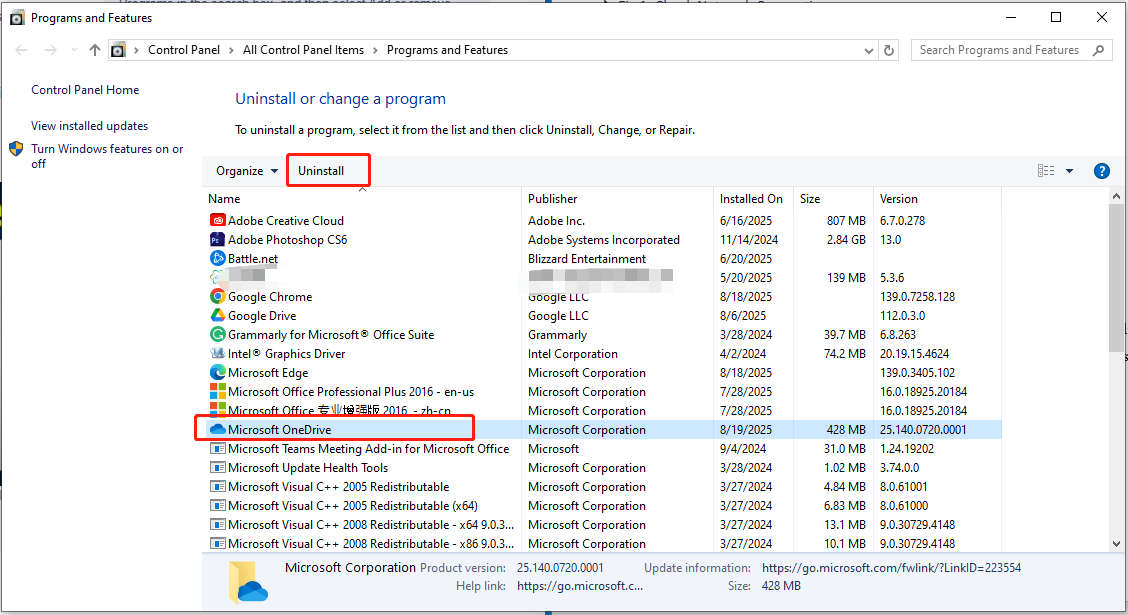Click the Intel Graphics Driver icon
Viewport: 1128px width, 615px height.
pyautogui.click(x=217, y=353)
